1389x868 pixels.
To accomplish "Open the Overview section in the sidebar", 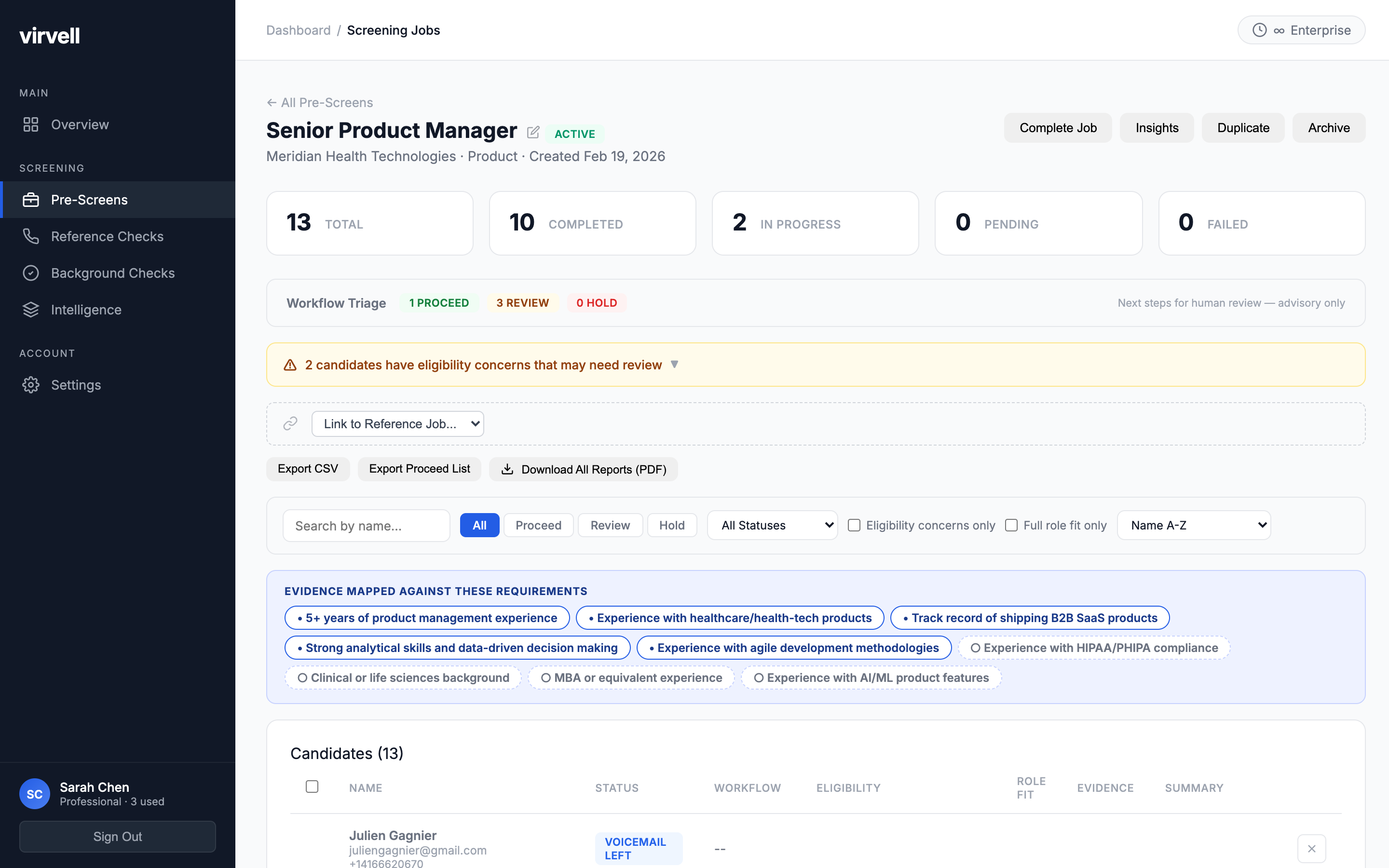I will pyautogui.click(x=81, y=124).
